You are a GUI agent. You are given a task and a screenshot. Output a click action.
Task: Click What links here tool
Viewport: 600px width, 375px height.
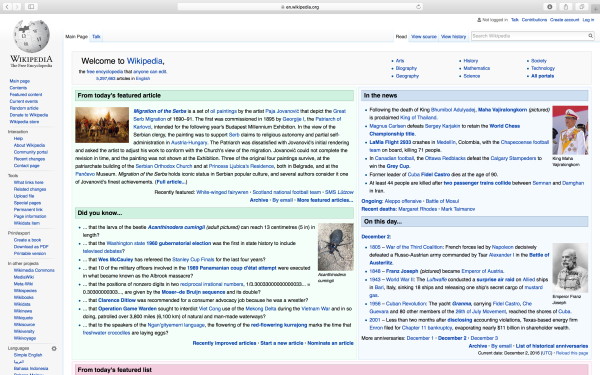pos(29,183)
